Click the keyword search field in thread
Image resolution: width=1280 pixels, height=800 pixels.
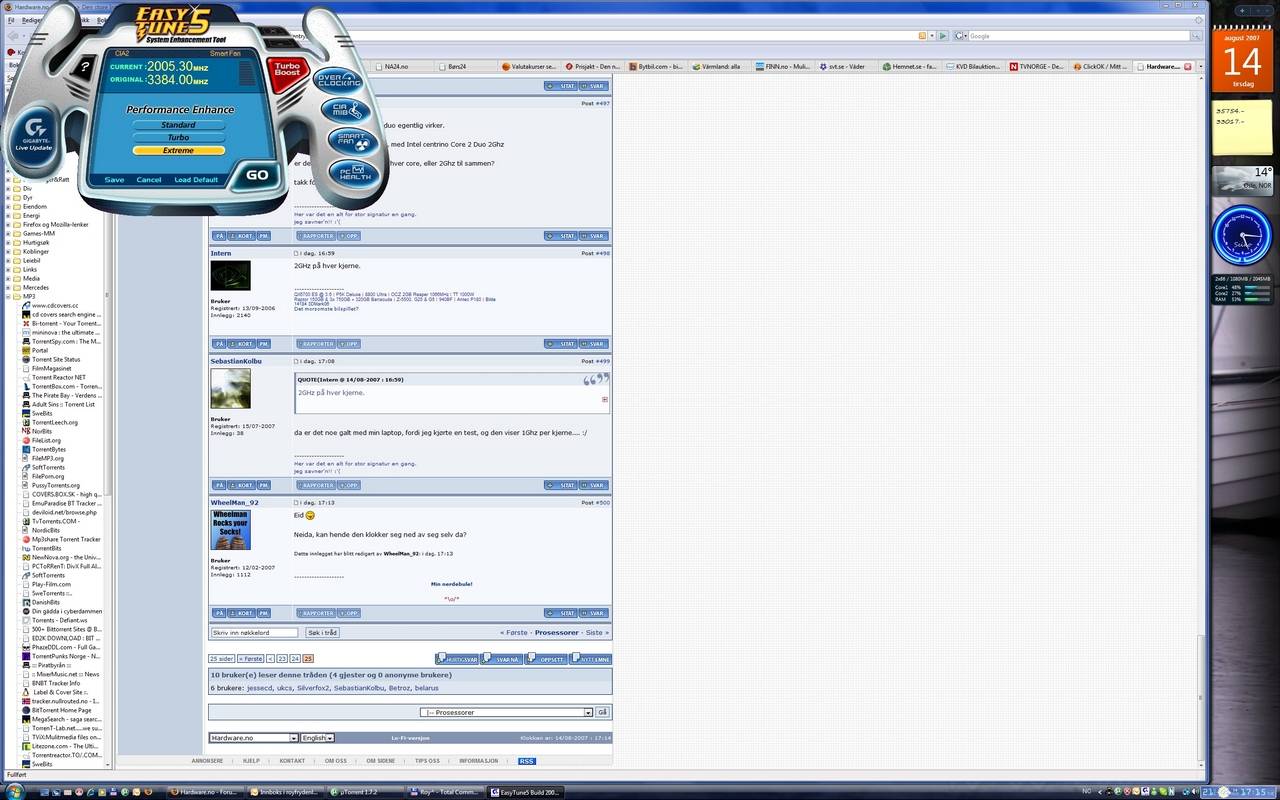pyautogui.click(x=254, y=632)
